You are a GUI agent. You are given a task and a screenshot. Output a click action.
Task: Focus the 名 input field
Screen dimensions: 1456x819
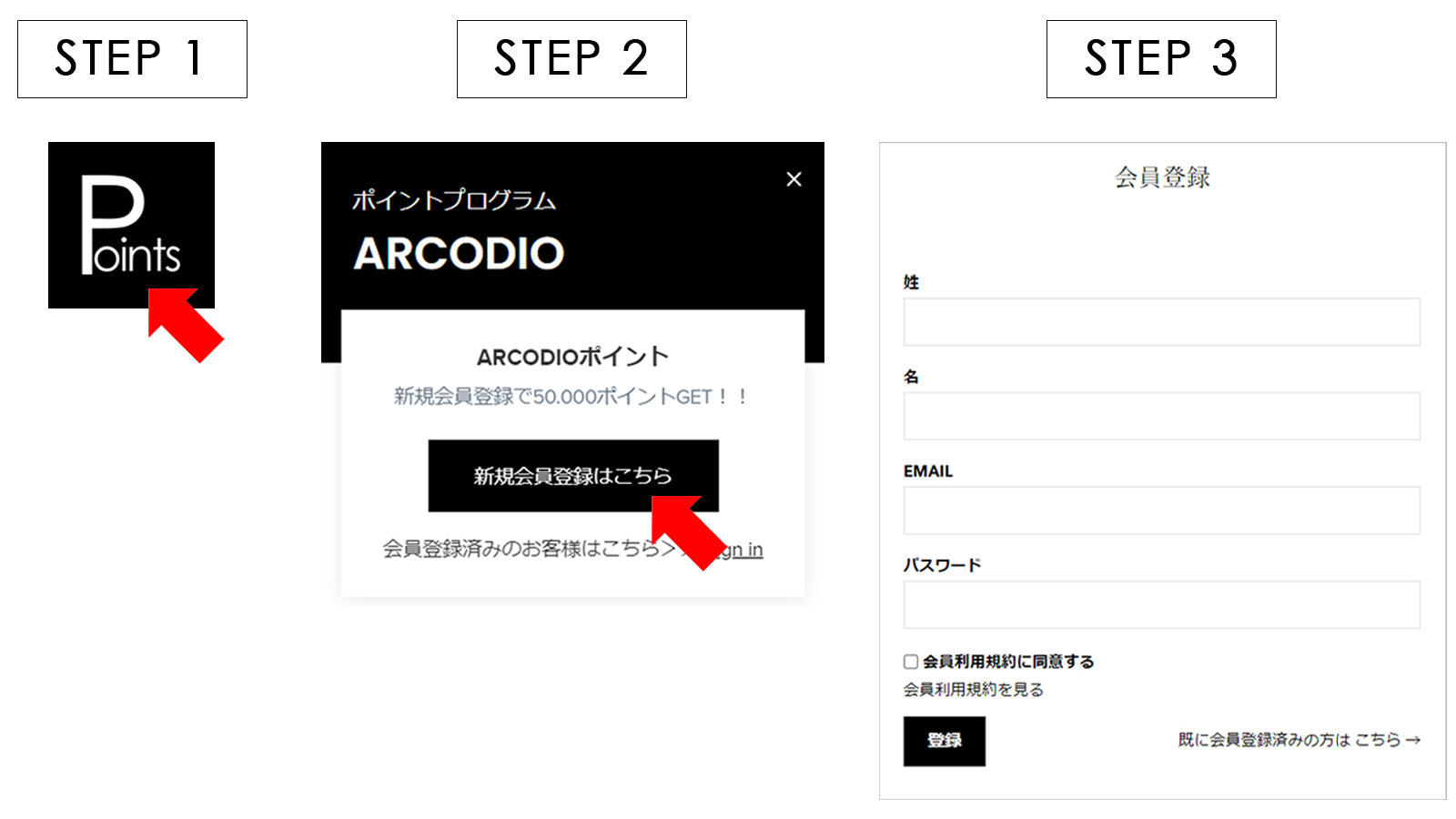point(1161,416)
